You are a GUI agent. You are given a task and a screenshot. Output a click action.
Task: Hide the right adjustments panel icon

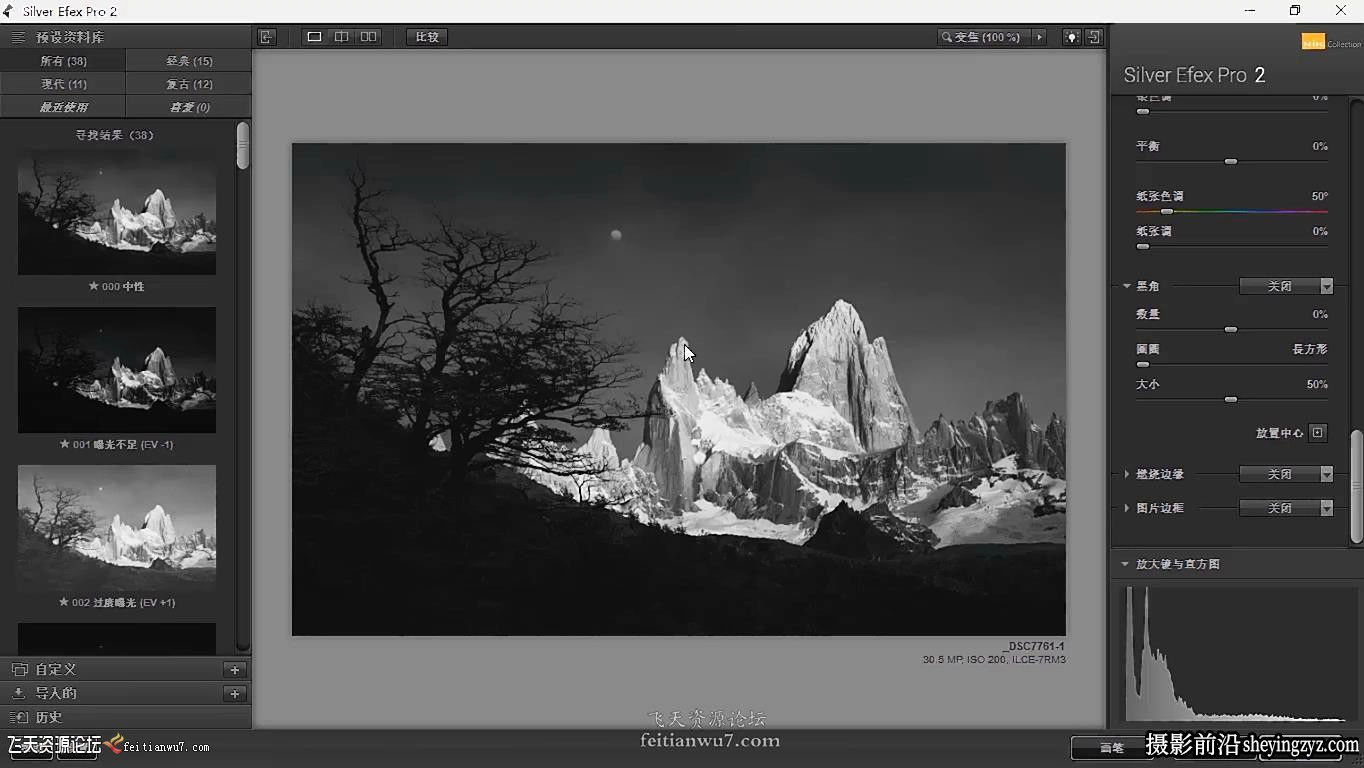[1094, 37]
